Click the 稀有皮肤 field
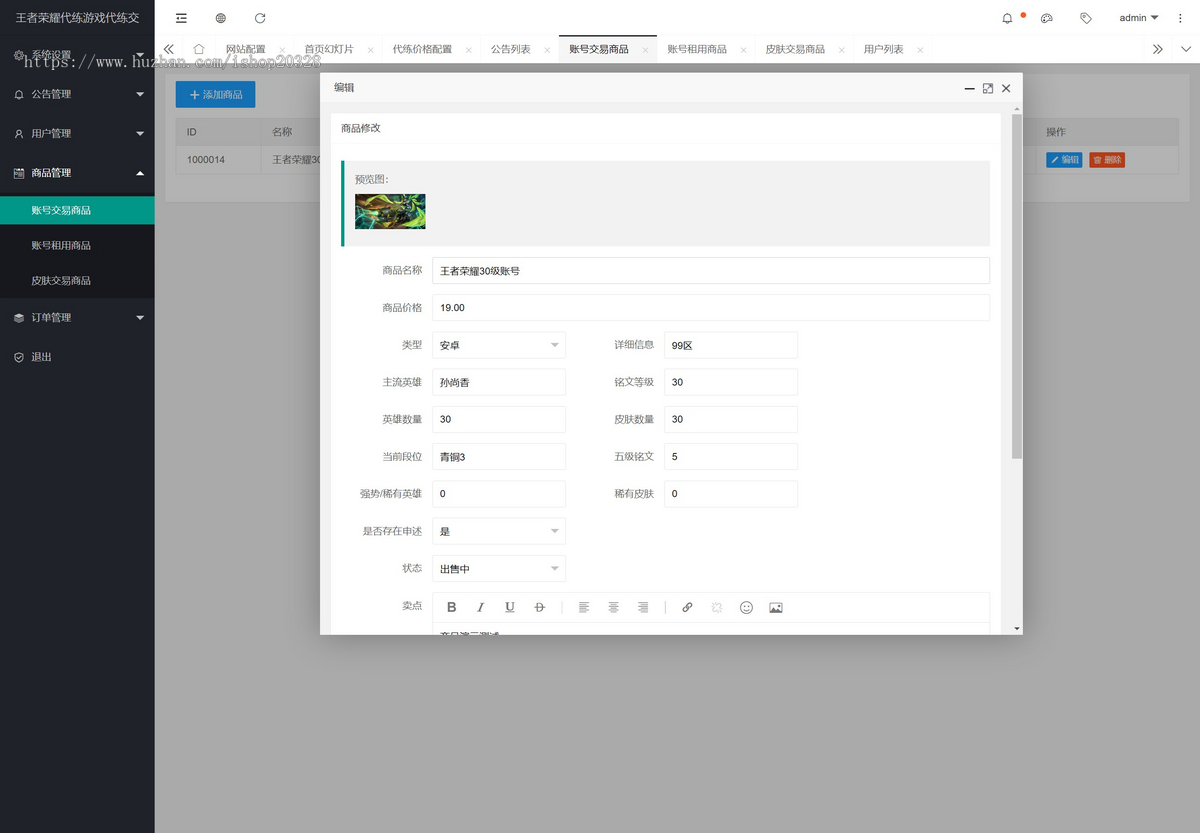Screen dimensions: 1200x833 [731, 494]
